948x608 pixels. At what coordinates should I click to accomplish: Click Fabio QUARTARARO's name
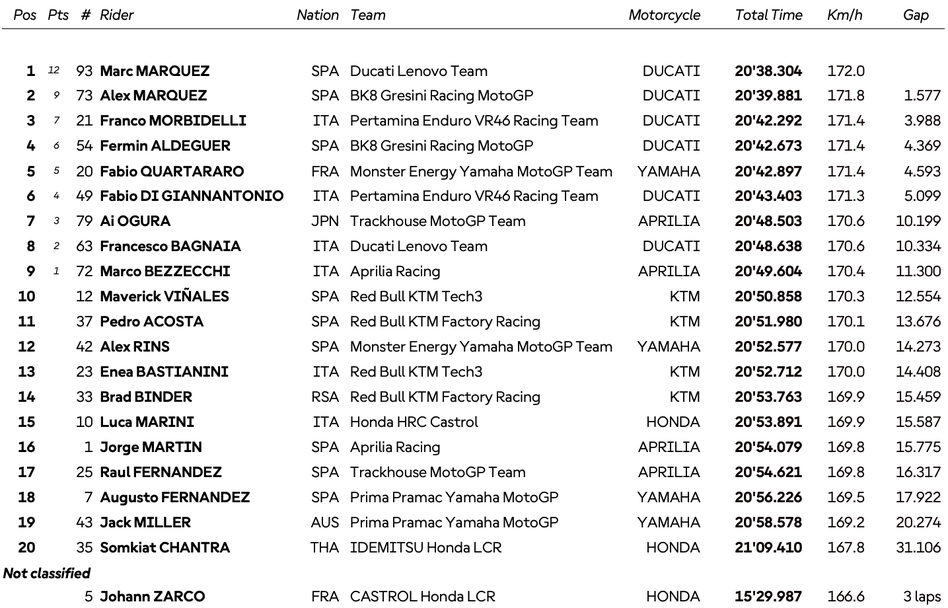tap(171, 171)
